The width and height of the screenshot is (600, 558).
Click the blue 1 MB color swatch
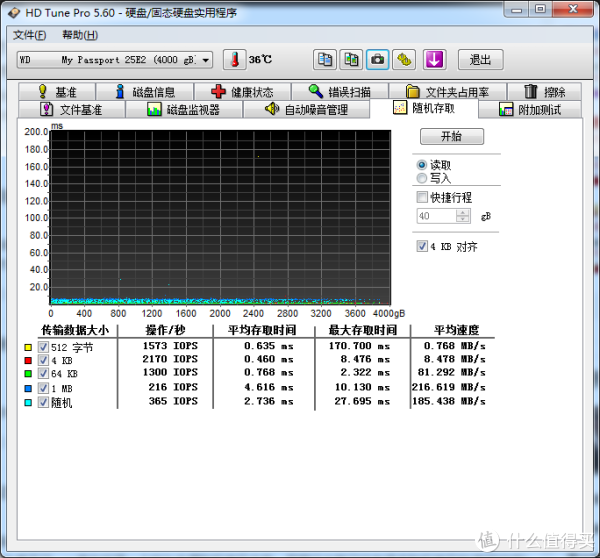(28, 388)
